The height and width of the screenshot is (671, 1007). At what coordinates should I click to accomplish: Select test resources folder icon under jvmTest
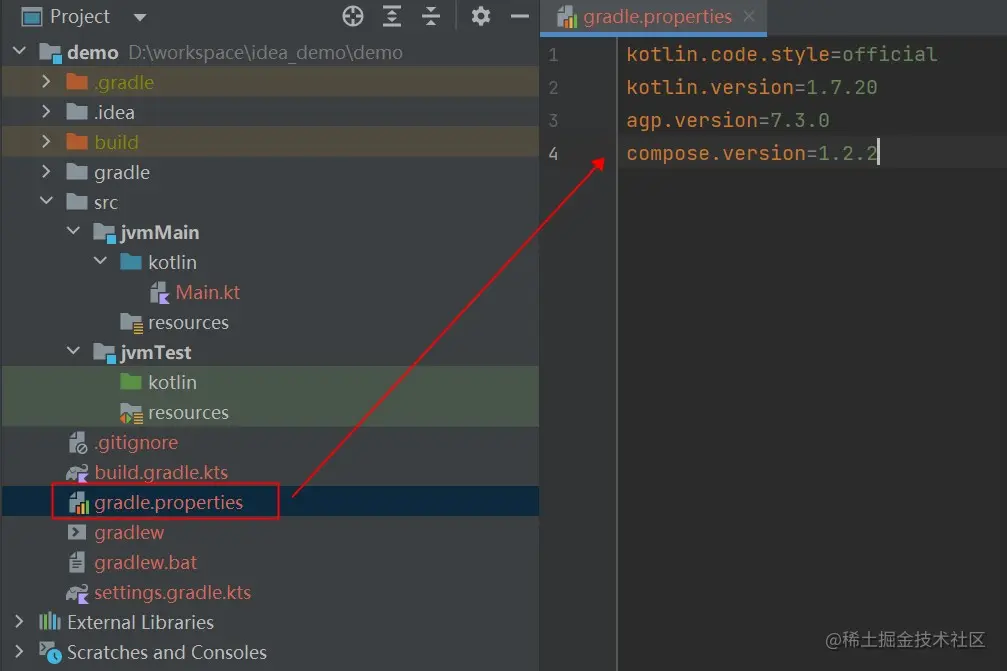coord(132,413)
